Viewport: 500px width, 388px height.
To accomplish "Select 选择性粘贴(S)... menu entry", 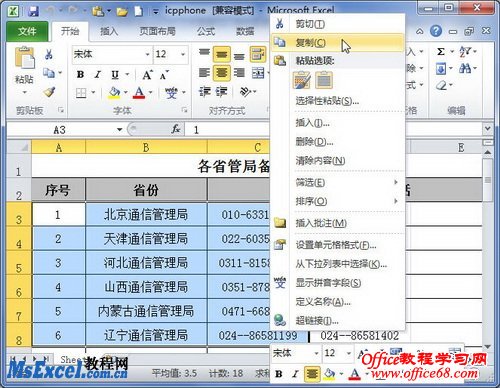I will click(338, 101).
